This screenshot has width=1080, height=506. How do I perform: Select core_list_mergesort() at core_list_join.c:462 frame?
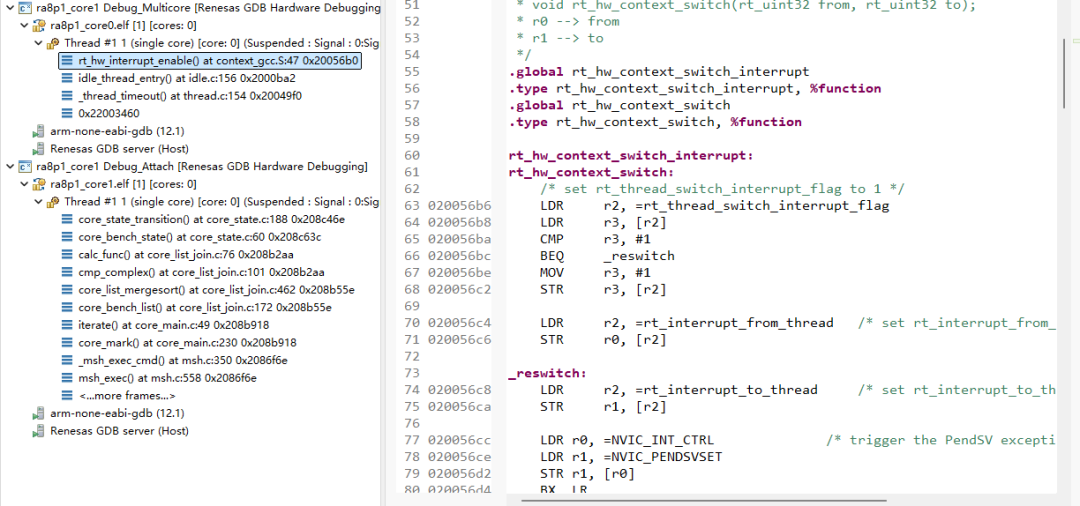click(216, 290)
